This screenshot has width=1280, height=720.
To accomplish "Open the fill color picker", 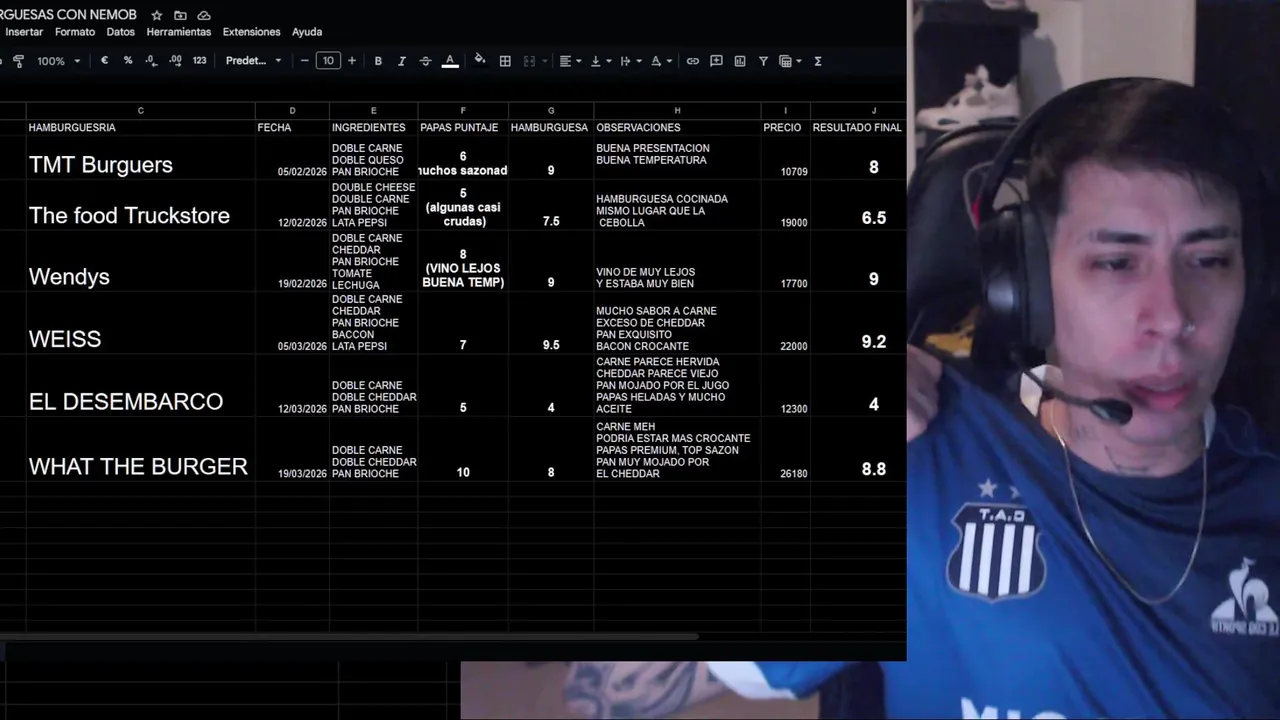I will (480, 60).
